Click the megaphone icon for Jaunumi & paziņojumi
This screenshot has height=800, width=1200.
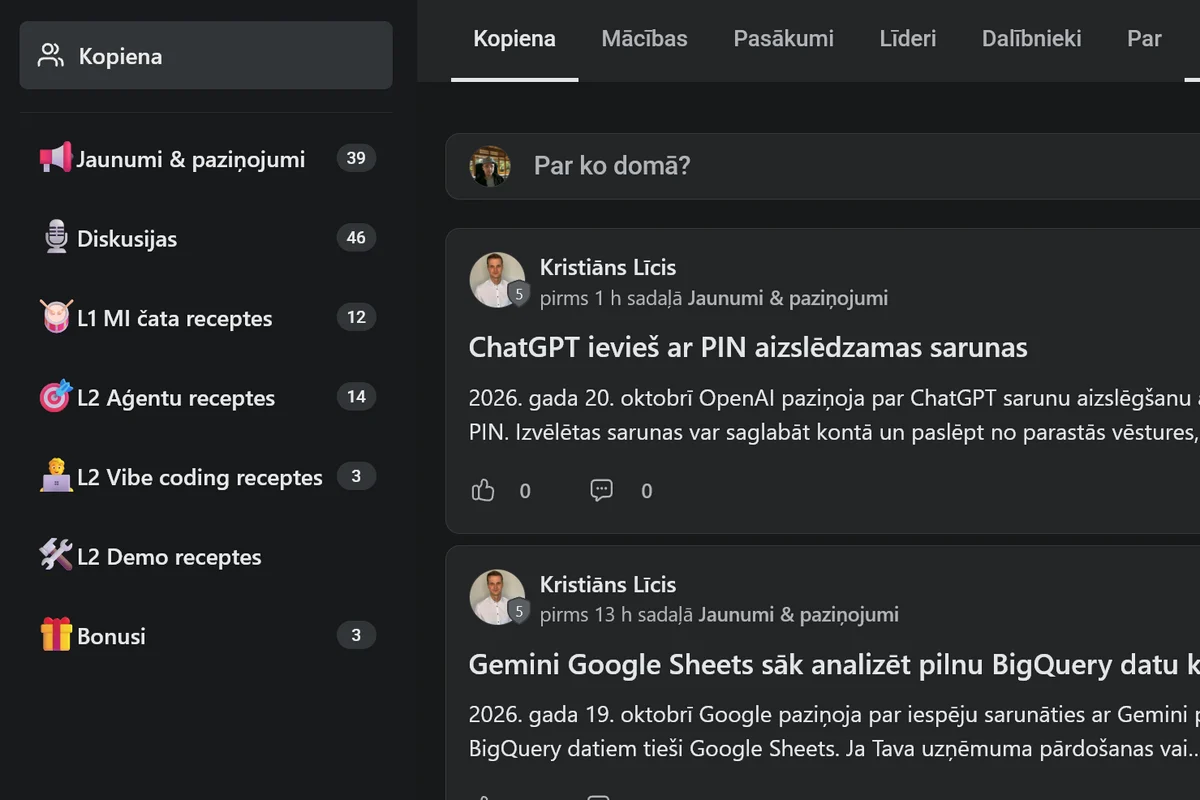(x=56, y=158)
